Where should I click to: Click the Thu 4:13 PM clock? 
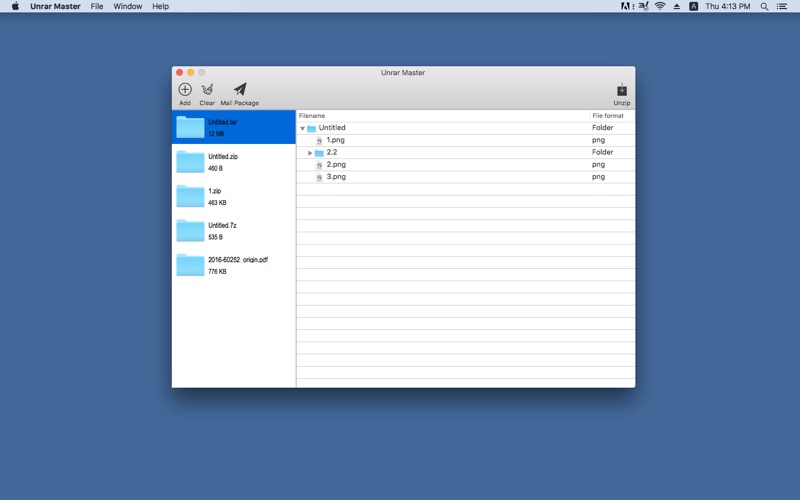(x=728, y=6)
